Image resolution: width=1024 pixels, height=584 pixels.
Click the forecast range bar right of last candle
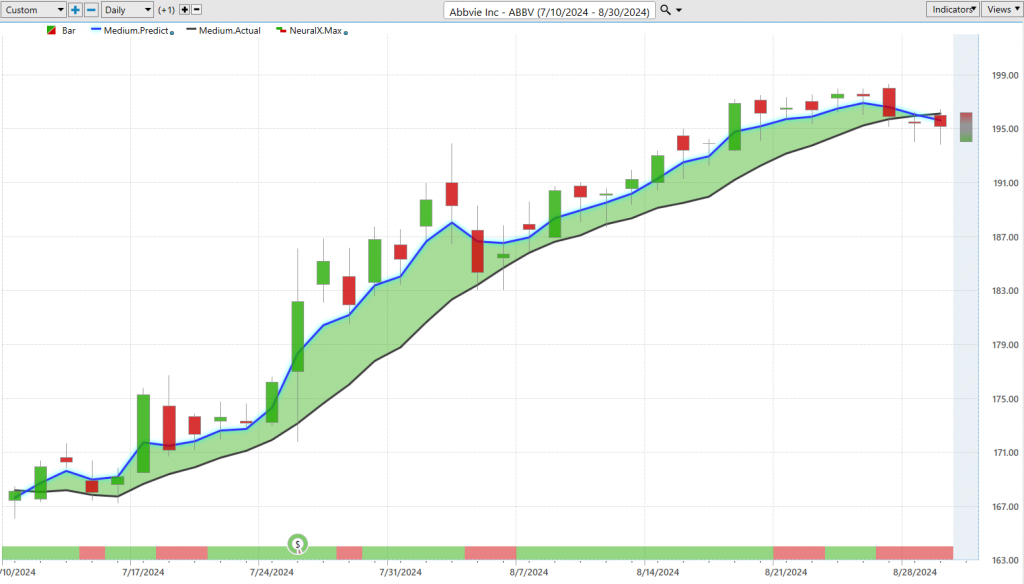pos(966,127)
